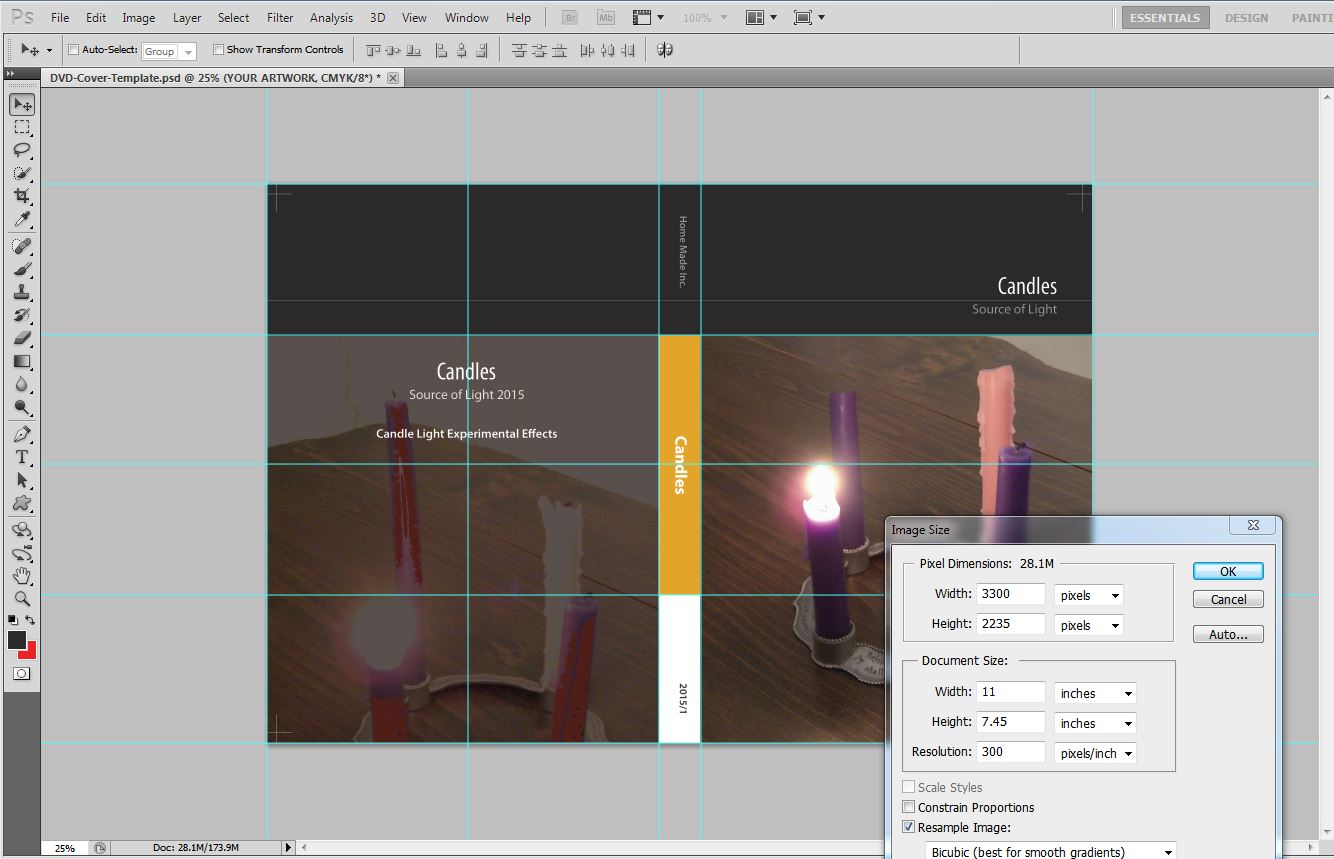
Task: Select the Path Selection tool
Action: (22, 480)
